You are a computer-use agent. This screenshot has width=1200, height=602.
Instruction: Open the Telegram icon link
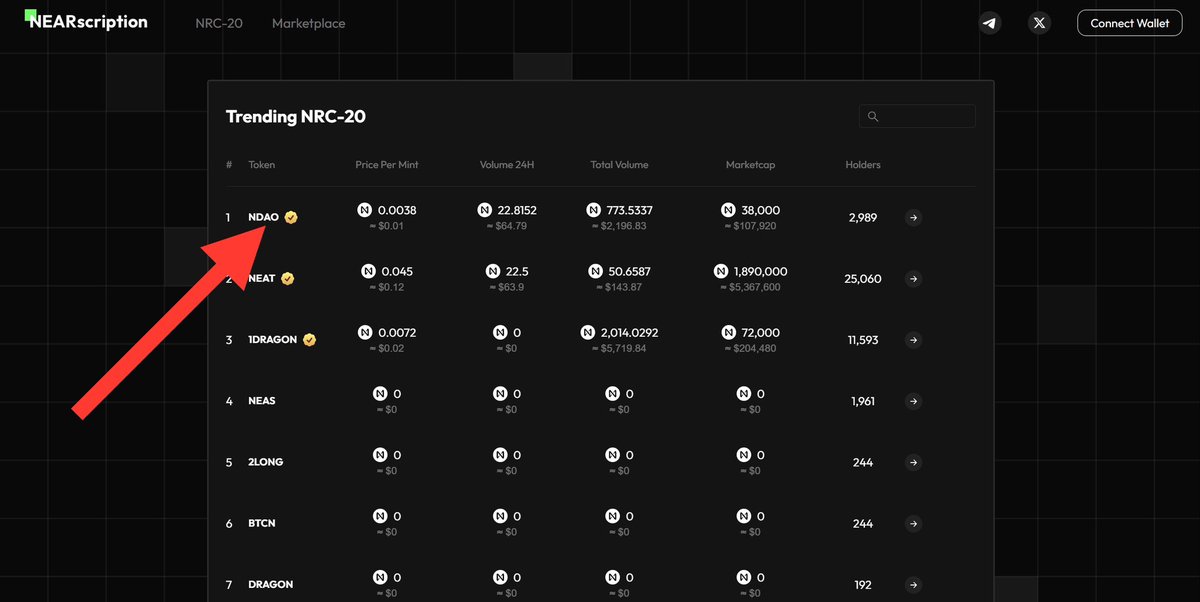tap(990, 22)
